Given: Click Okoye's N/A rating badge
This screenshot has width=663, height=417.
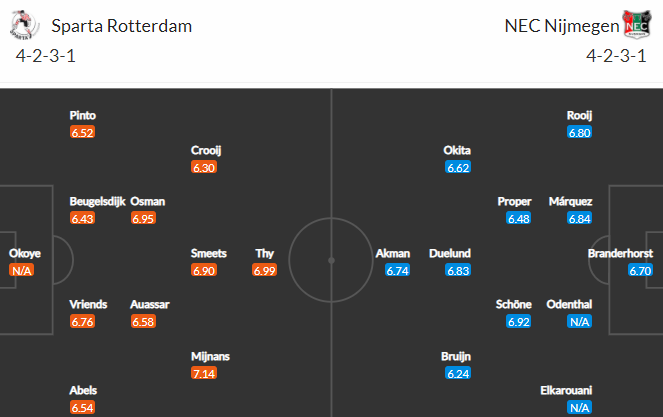Looking at the screenshot, I should pos(22,270).
